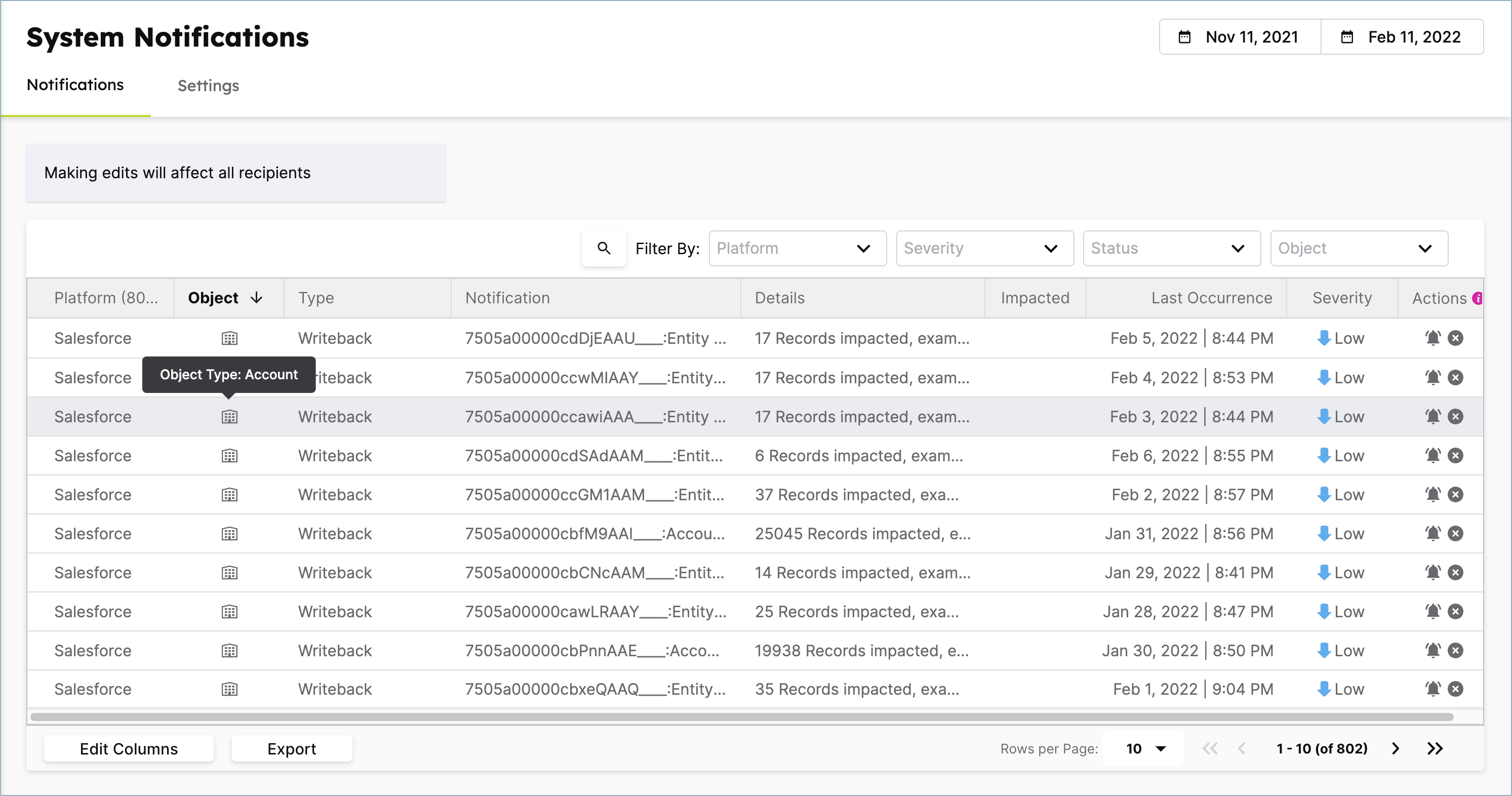Dismiss the Jan 28, 2022 notification
The height and width of the screenshot is (796, 1512).
[x=1455, y=612]
